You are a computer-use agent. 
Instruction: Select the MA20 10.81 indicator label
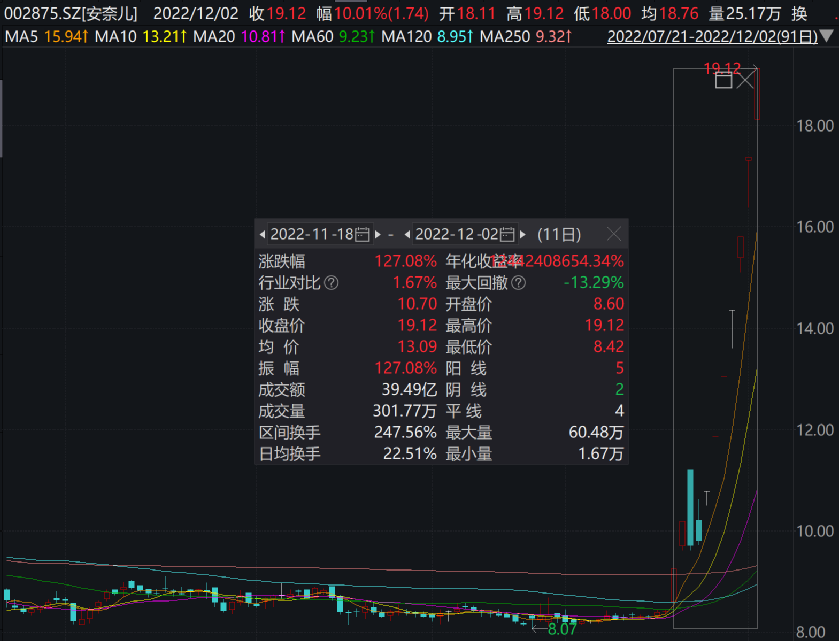click(239, 36)
